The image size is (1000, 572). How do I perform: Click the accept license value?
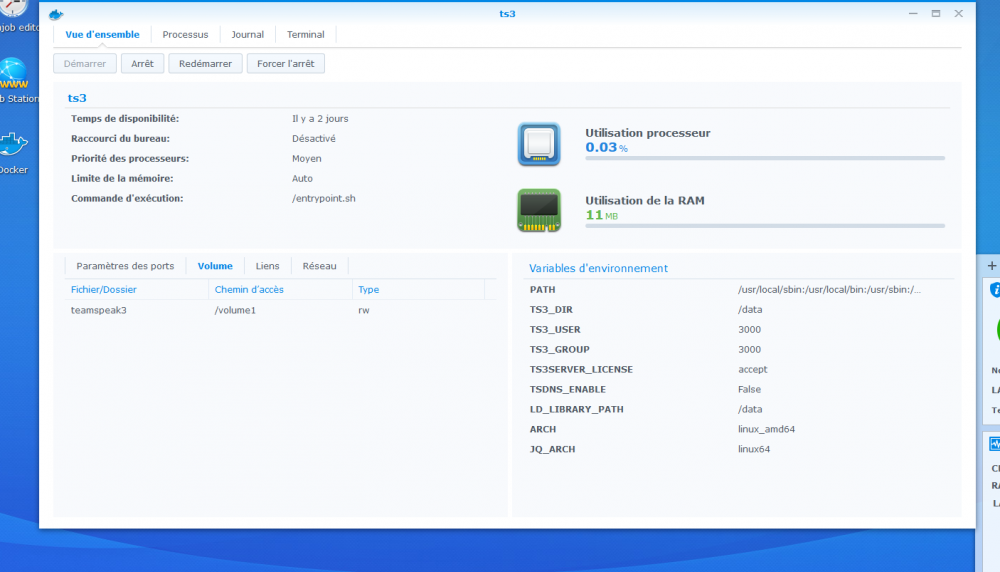click(753, 369)
